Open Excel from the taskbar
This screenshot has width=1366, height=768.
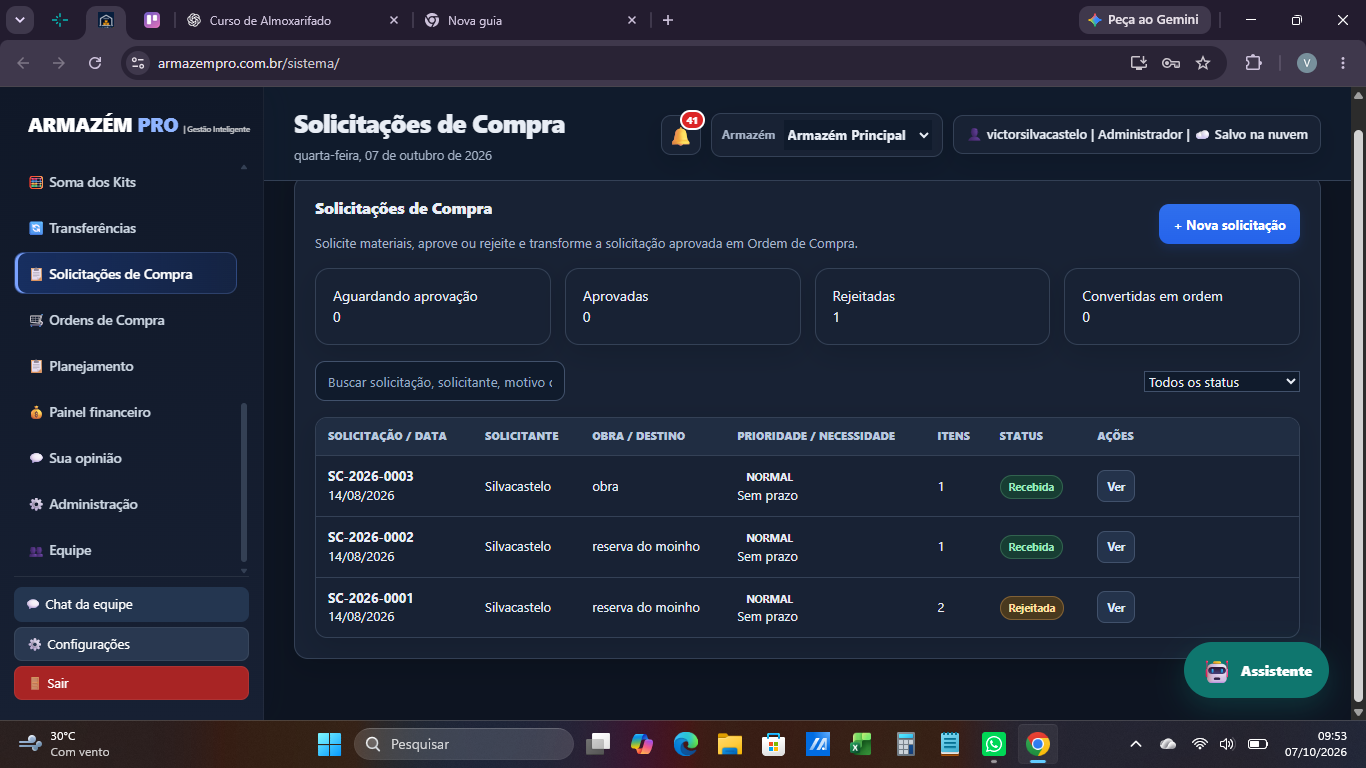pos(861,744)
